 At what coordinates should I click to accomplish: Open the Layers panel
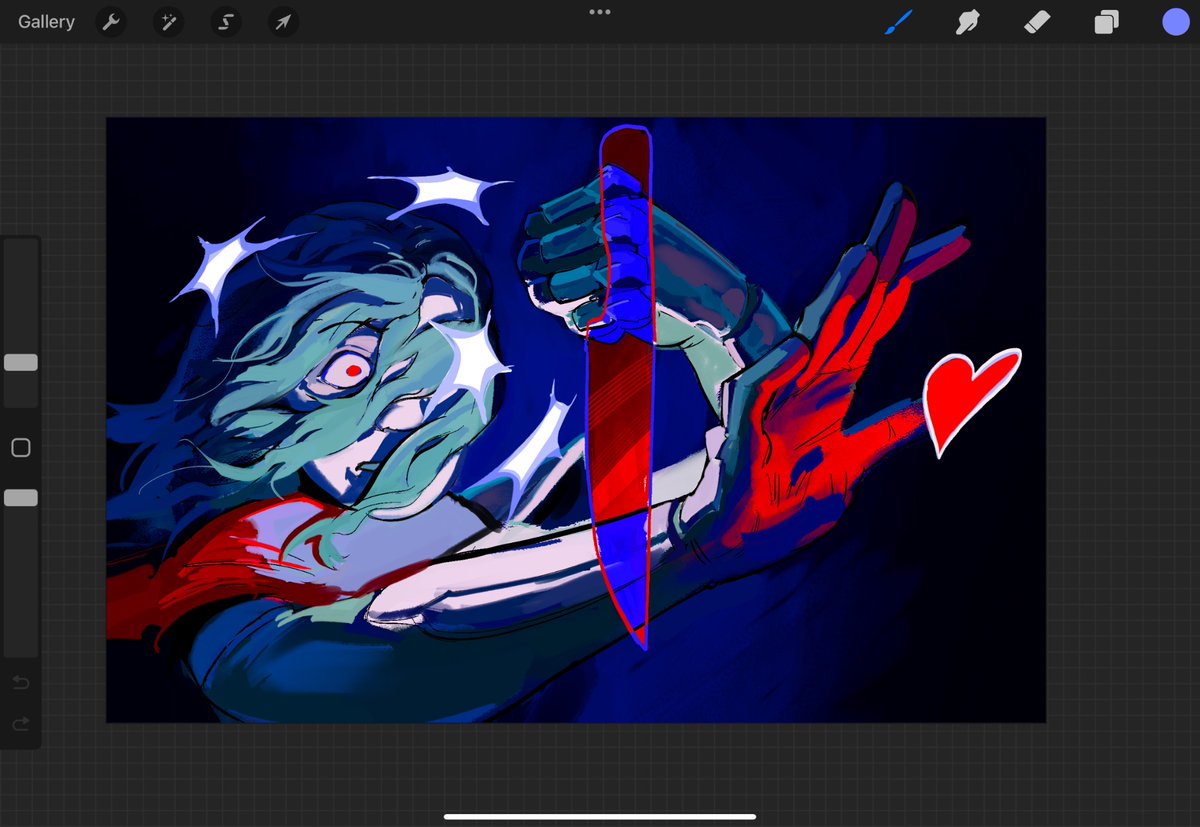click(1106, 22)
